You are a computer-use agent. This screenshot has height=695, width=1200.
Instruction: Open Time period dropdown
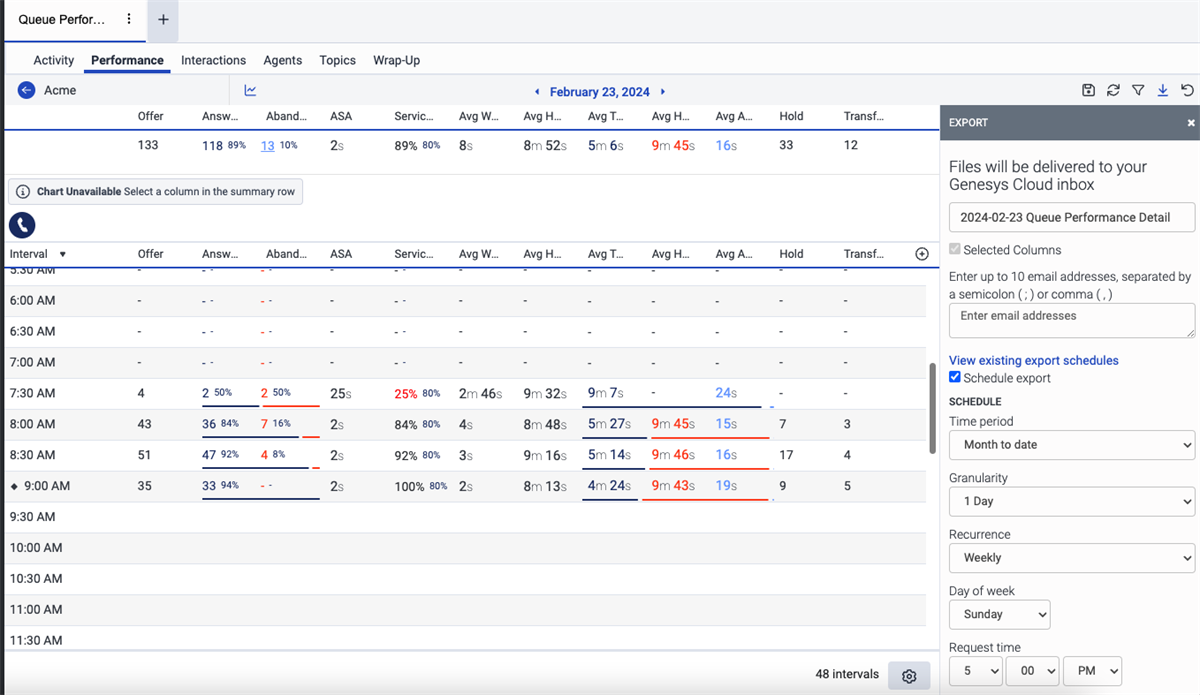coord(1072,444)
